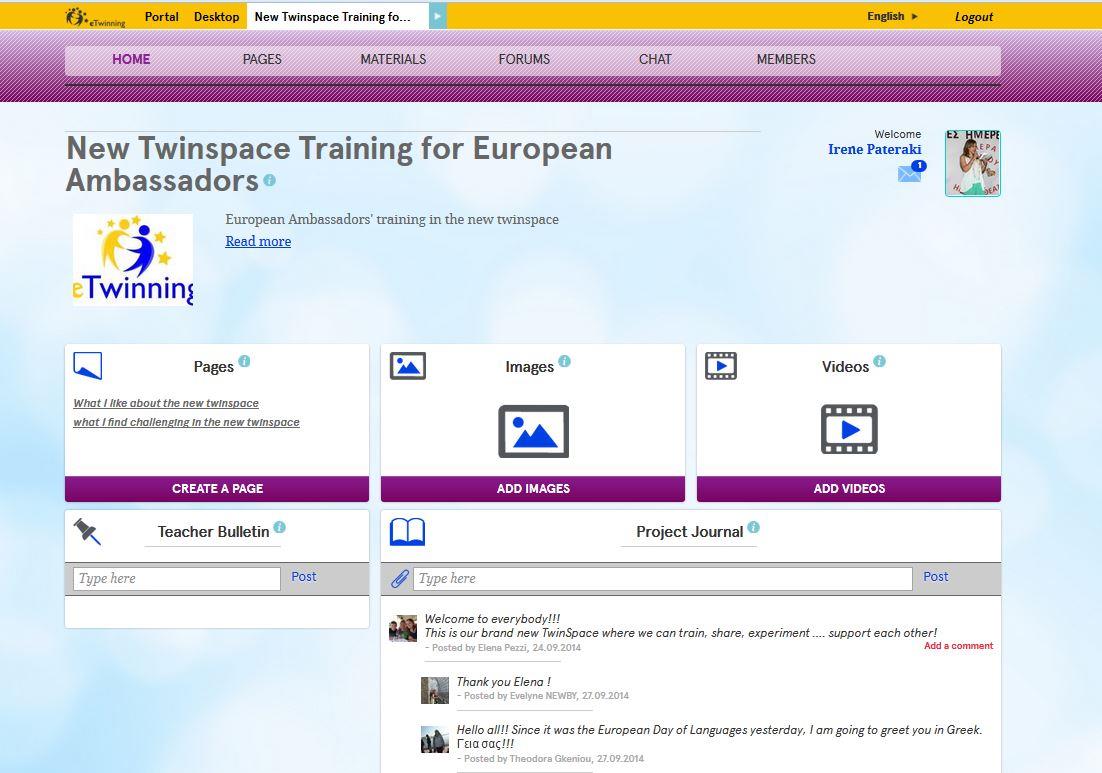Click info icon next to project title
The height and width of the screenshot is (773, 1102).
(x=269, y=181)
